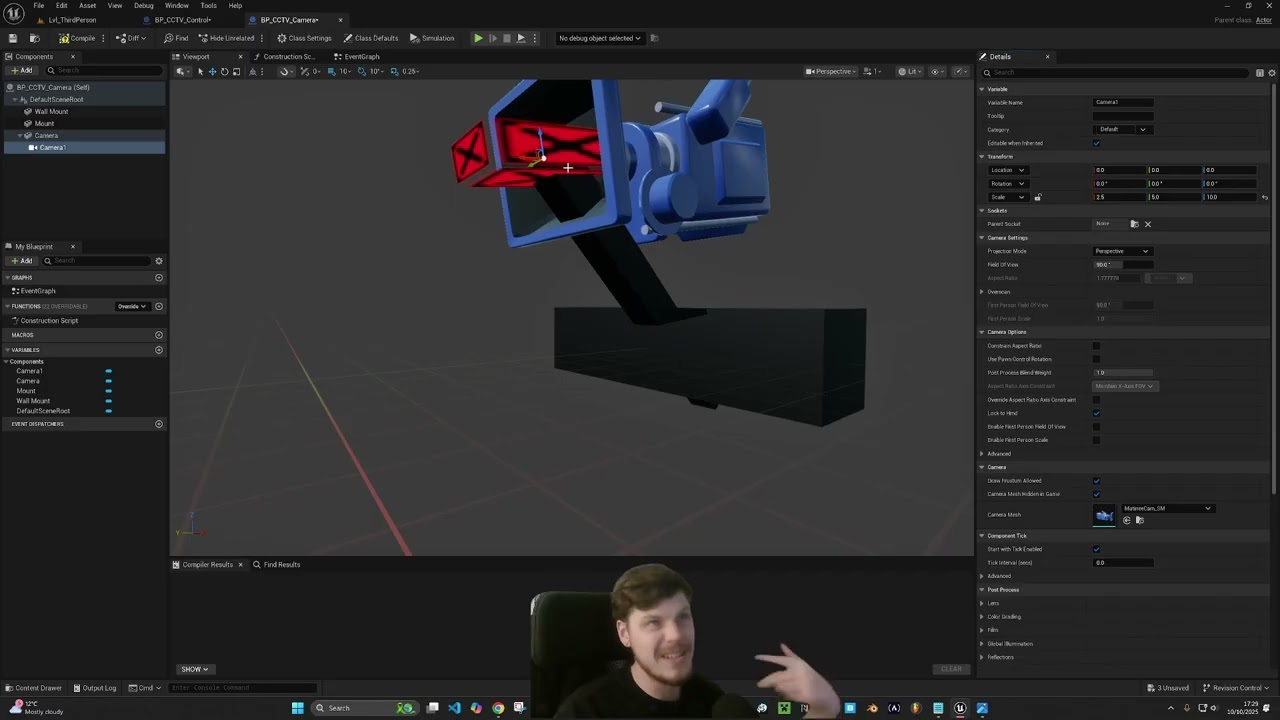Start Simulation mode
This screenshot has width=1280, height=720.
point(432,38)
